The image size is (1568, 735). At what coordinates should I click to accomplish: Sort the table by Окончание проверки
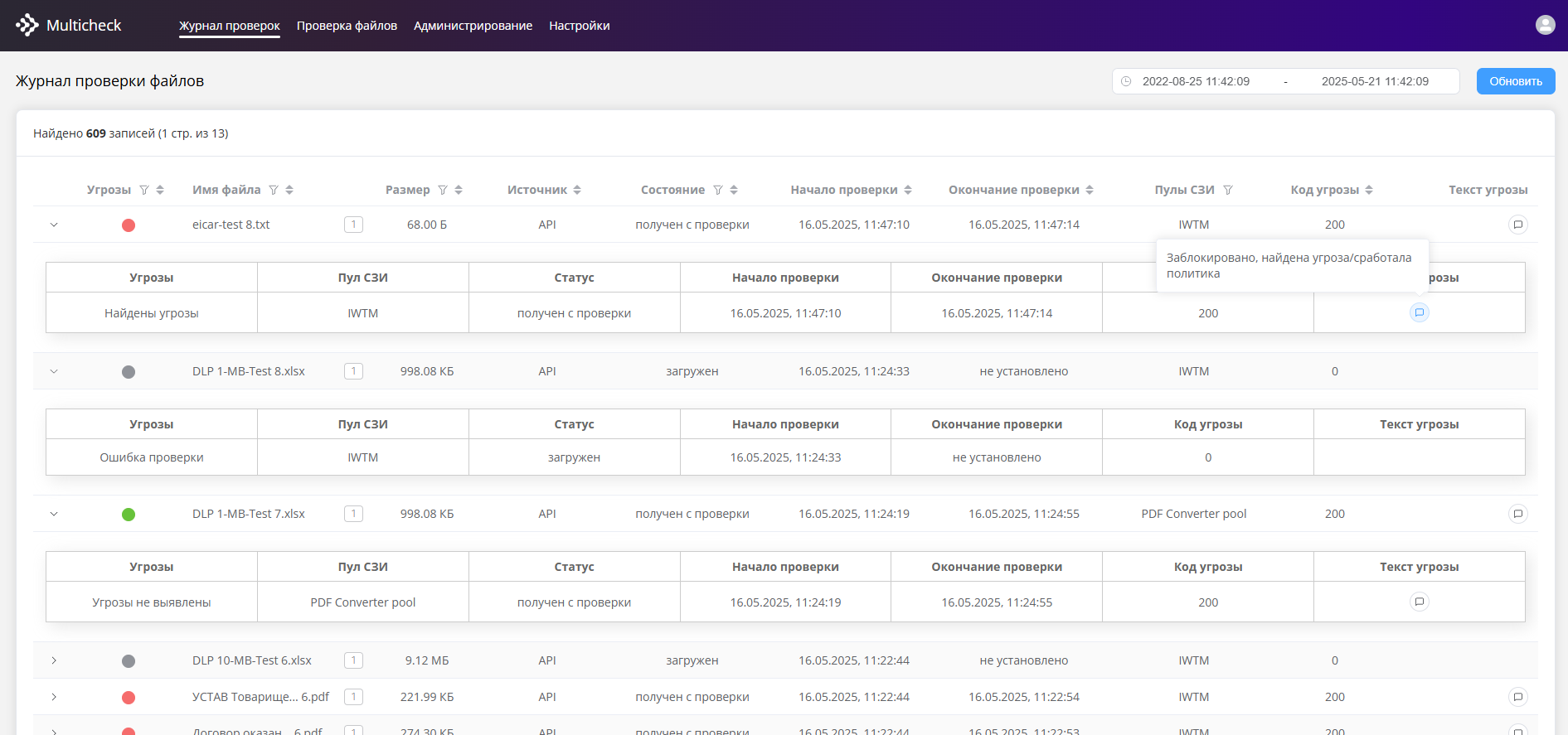tap(1090, 190)
